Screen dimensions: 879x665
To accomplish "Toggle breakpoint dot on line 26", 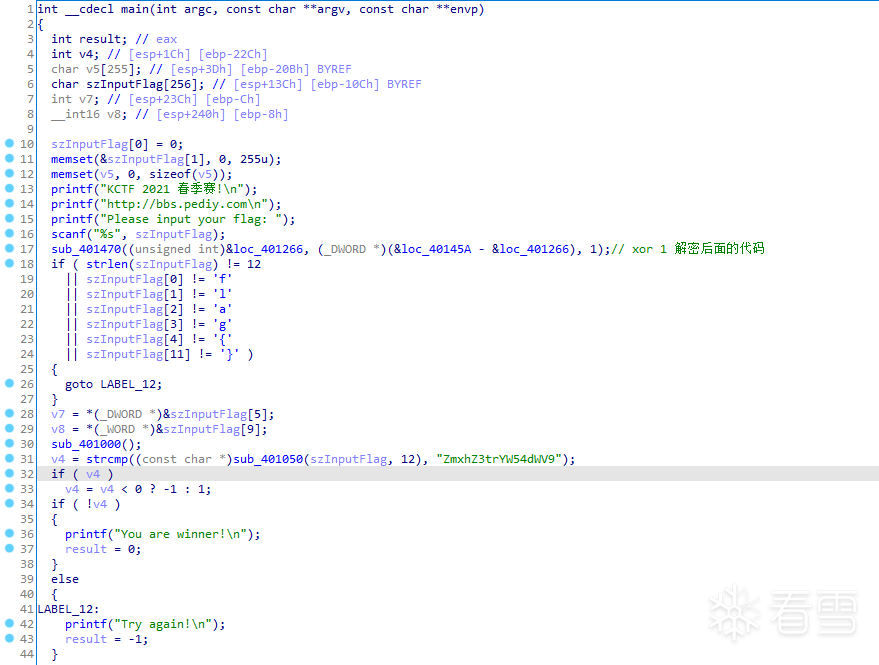I will tap(9, 384).
